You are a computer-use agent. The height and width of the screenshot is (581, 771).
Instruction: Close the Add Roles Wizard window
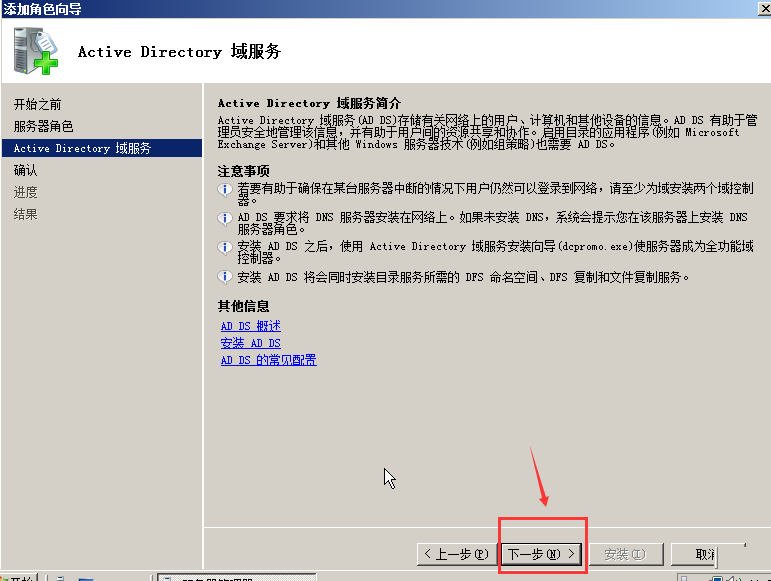(765, 8)
